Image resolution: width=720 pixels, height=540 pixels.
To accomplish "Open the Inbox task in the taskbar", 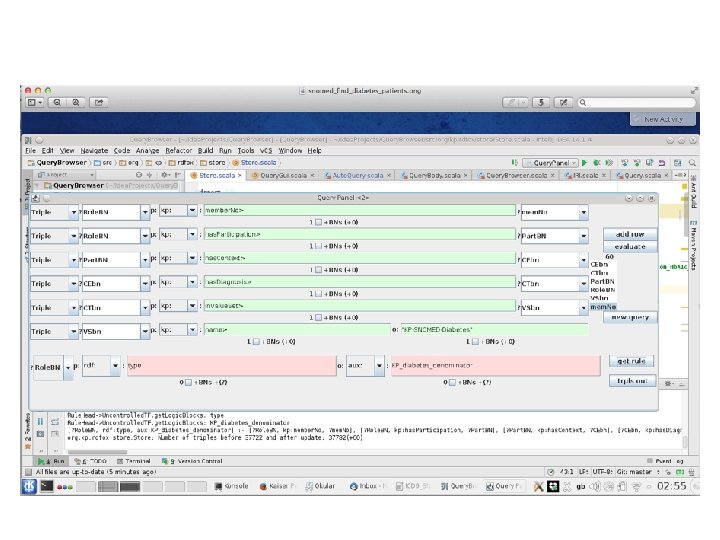I will [x=368, y=486].
